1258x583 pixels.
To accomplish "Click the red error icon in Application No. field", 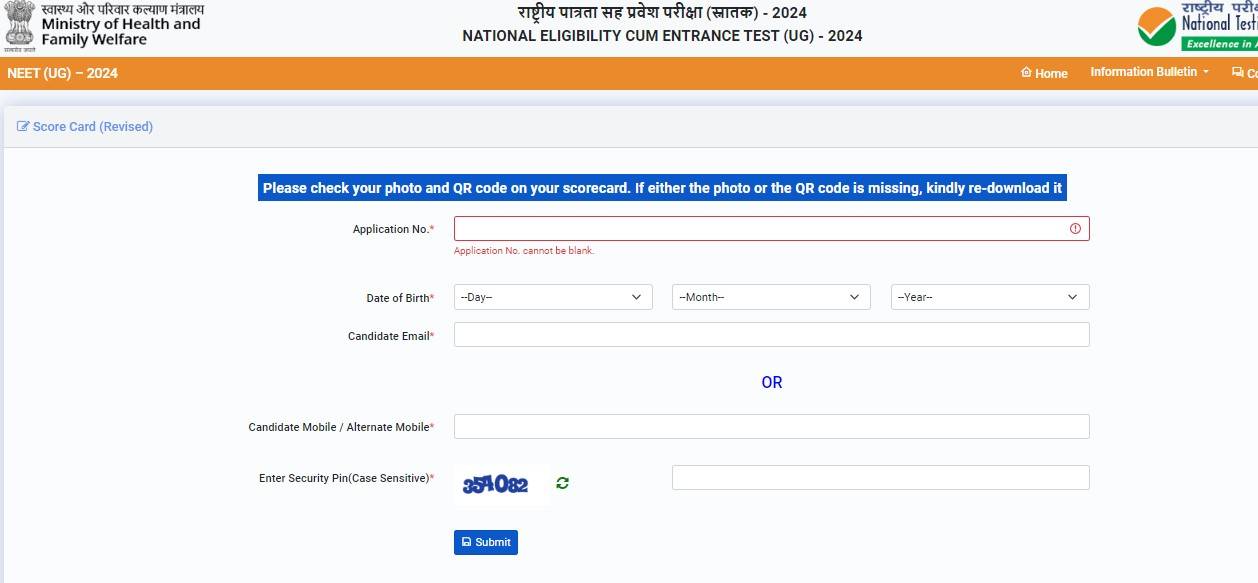I will click(x=1075, y=229).
